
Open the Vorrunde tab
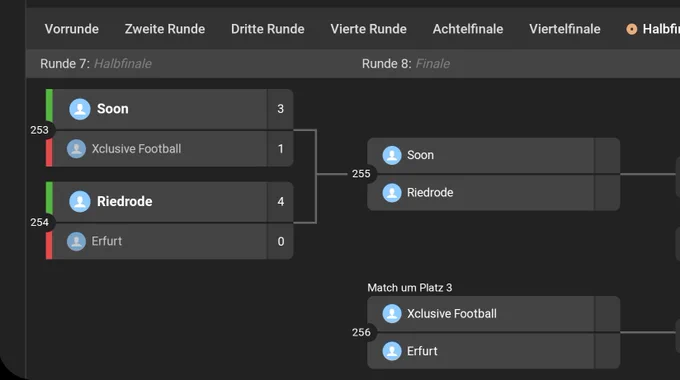tap(72, 29)
